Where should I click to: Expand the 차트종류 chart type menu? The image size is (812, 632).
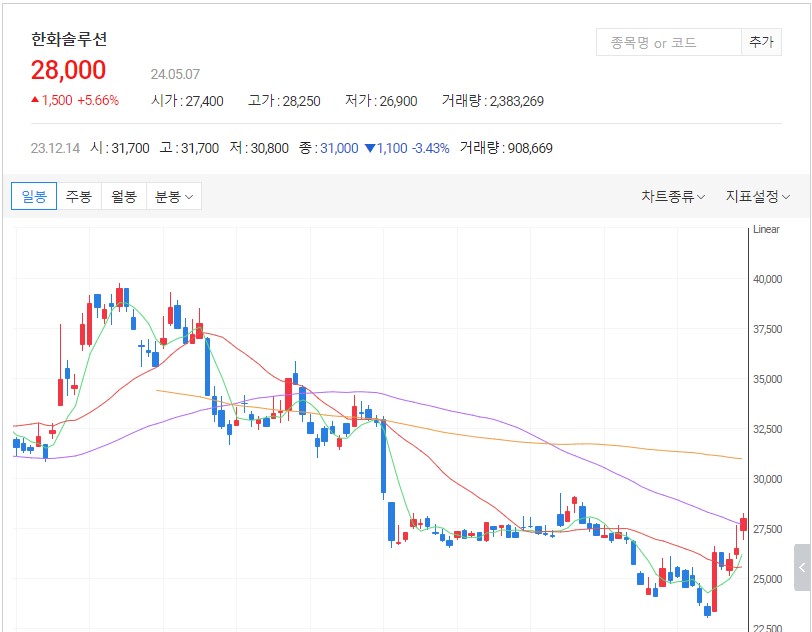673,196
